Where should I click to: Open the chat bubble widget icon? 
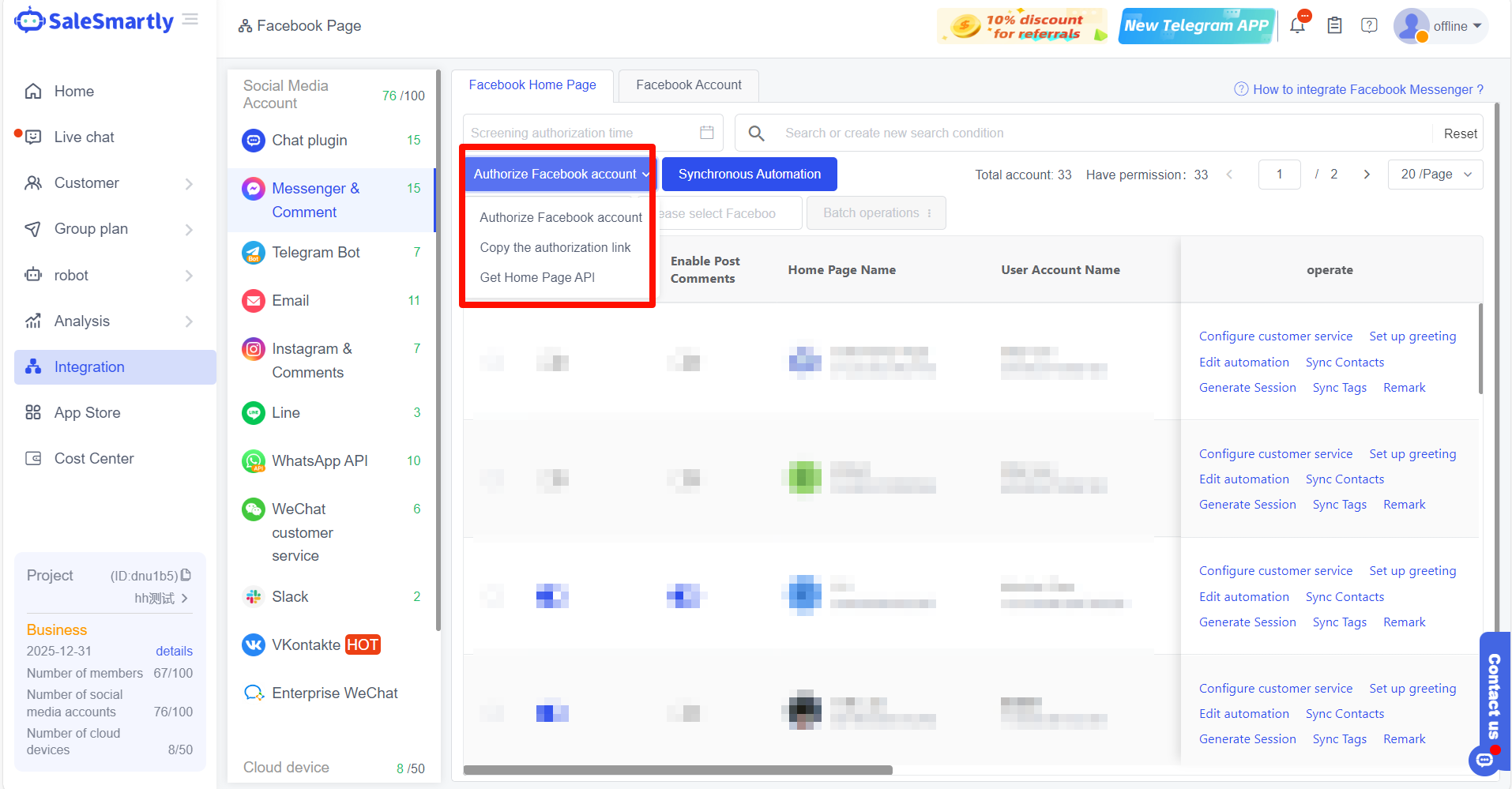tap(1484, 760)
